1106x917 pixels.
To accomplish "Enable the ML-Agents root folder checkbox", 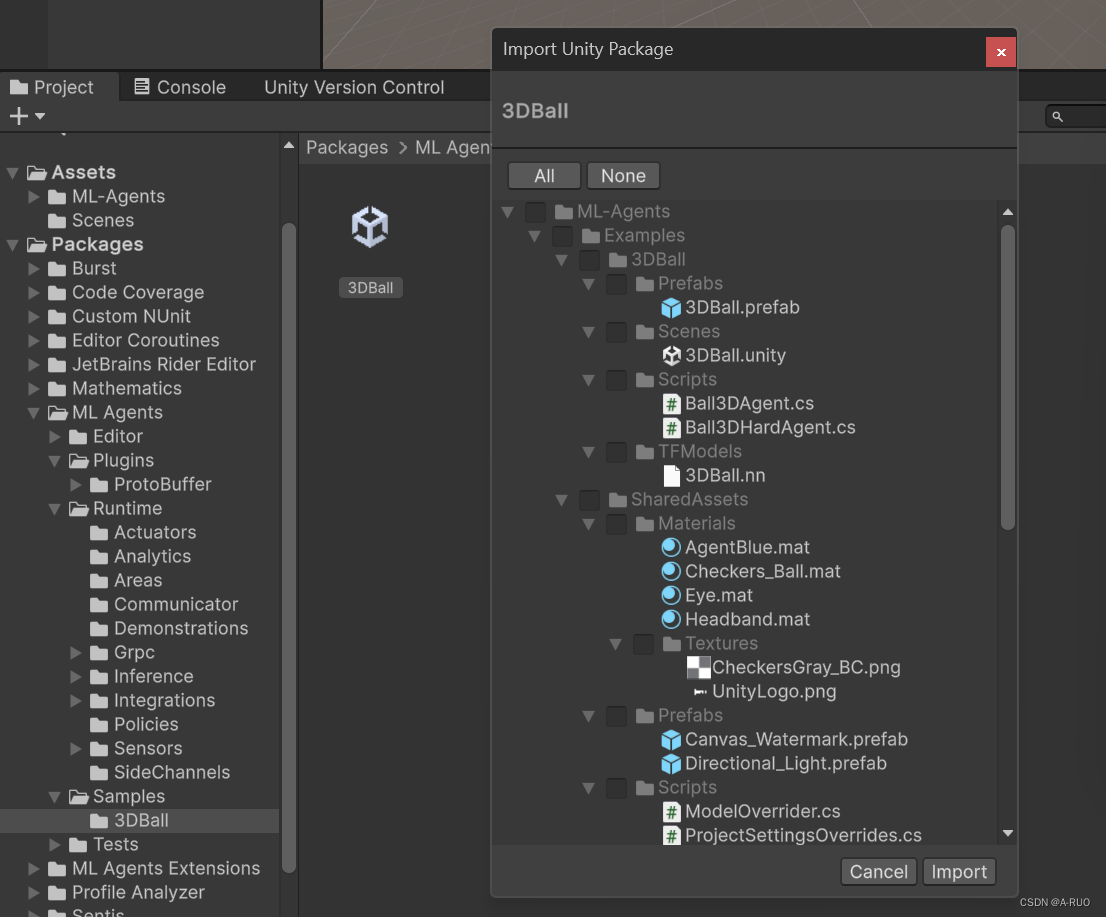I will [x=535, y=211].
